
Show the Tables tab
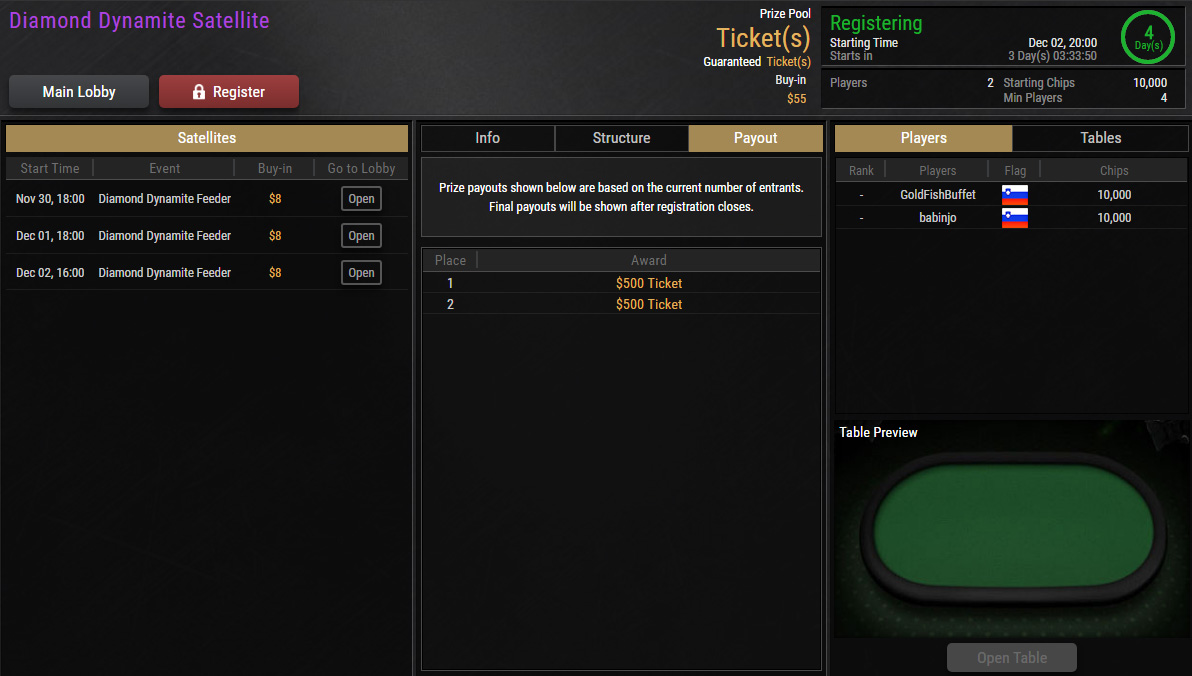pyautogui.click(x=1100, y=138)
